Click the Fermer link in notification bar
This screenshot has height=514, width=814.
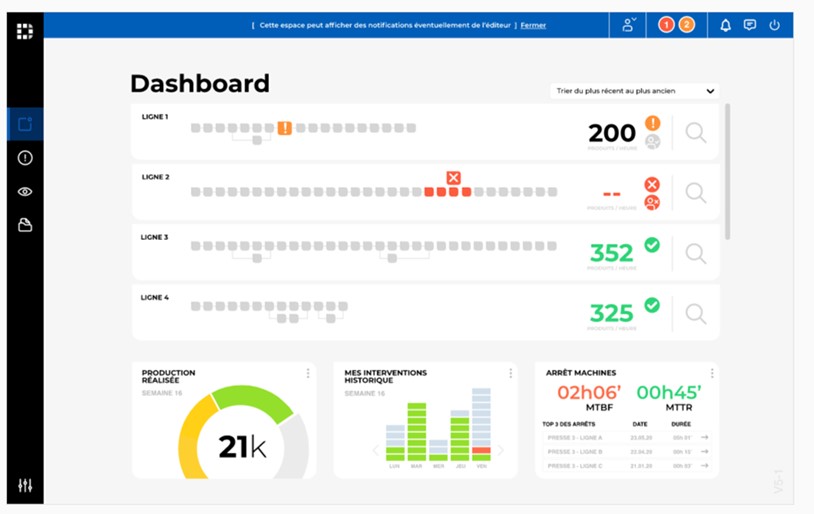(x=533, y=25)
